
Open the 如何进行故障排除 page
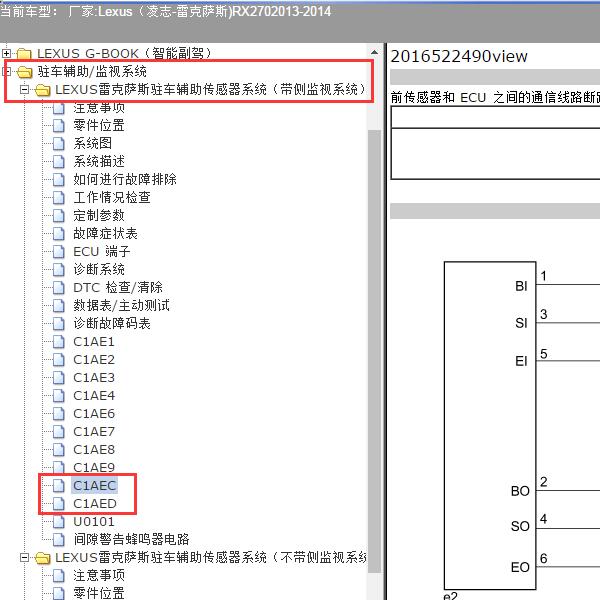(125, 179)
